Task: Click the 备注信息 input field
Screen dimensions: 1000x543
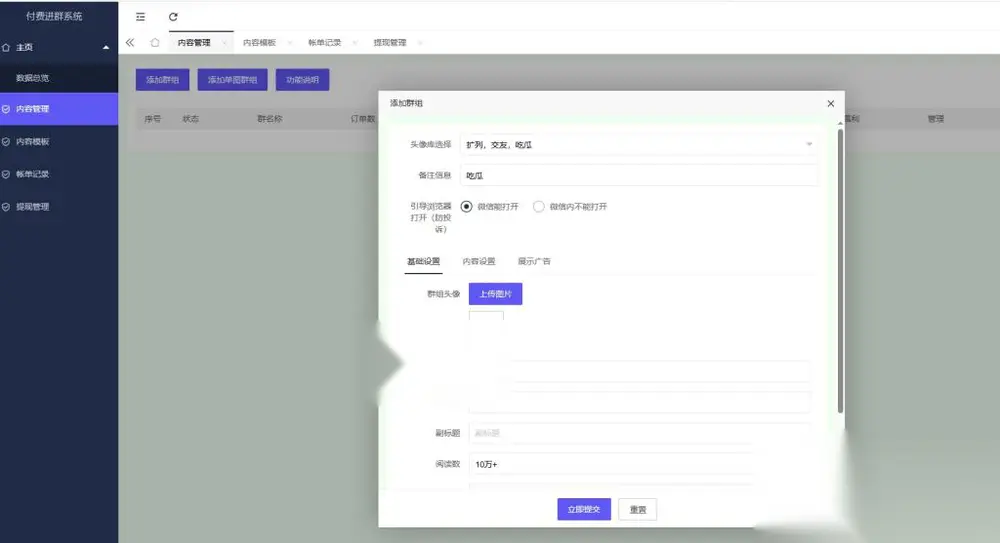Action: (638, 175)
